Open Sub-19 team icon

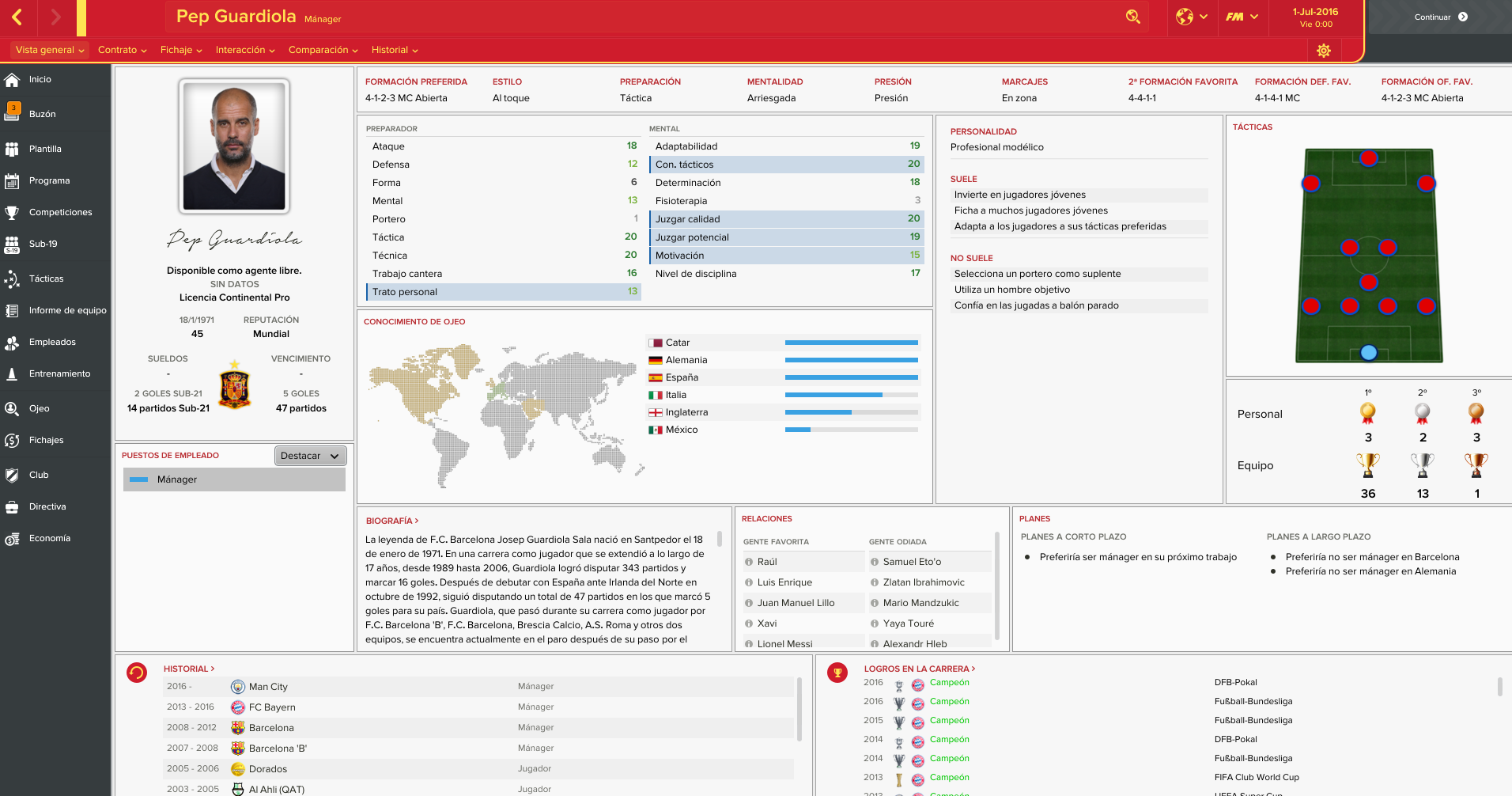(x=12, y=244)
